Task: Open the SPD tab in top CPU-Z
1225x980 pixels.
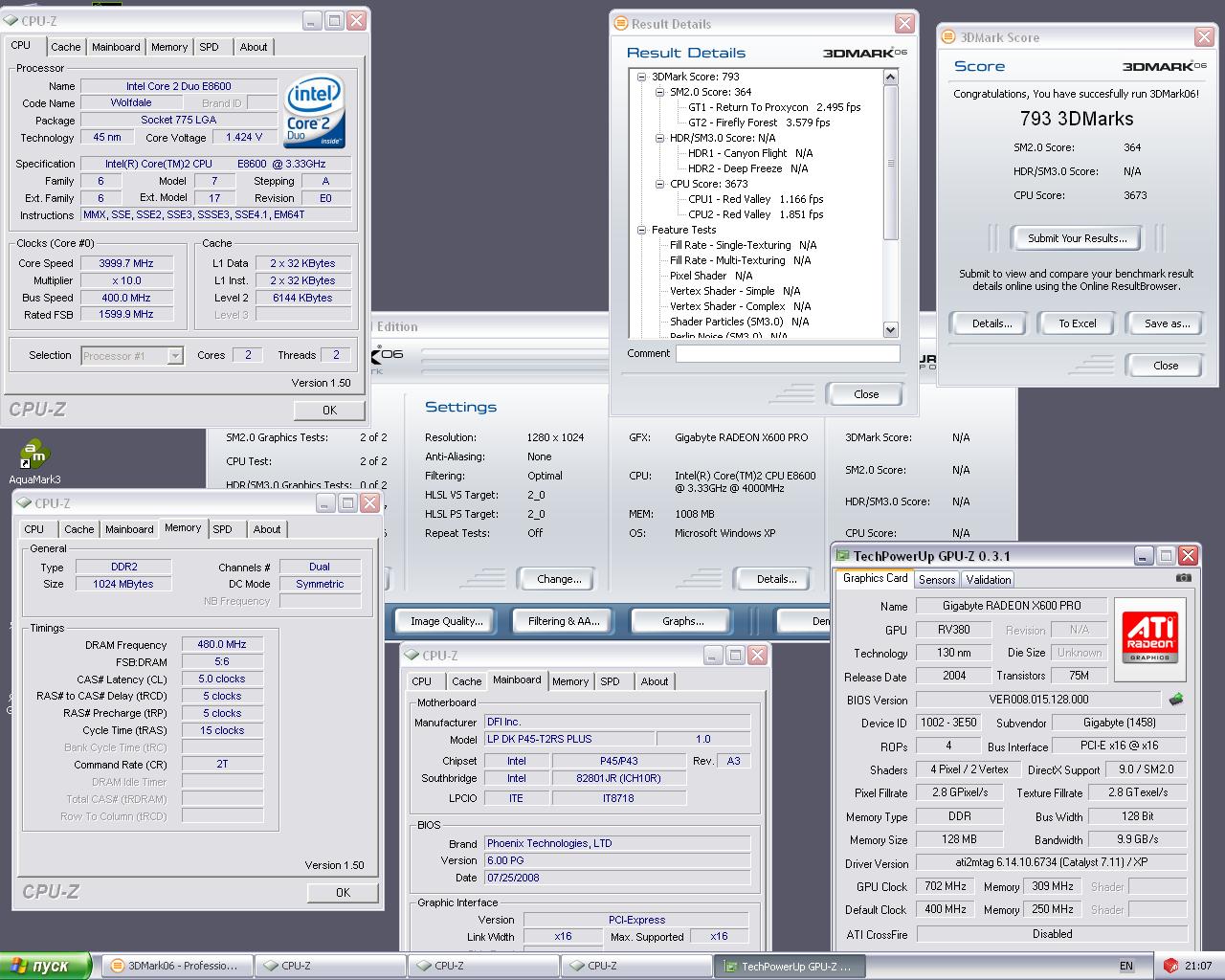Action: click(x=210, y=47)
